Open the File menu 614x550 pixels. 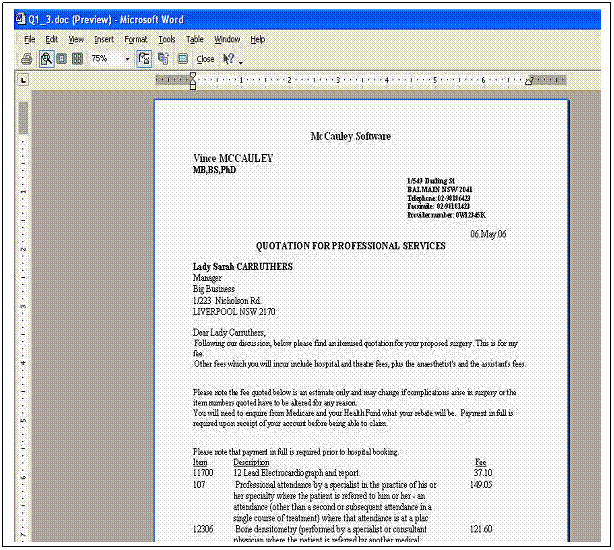coord(29,40)
